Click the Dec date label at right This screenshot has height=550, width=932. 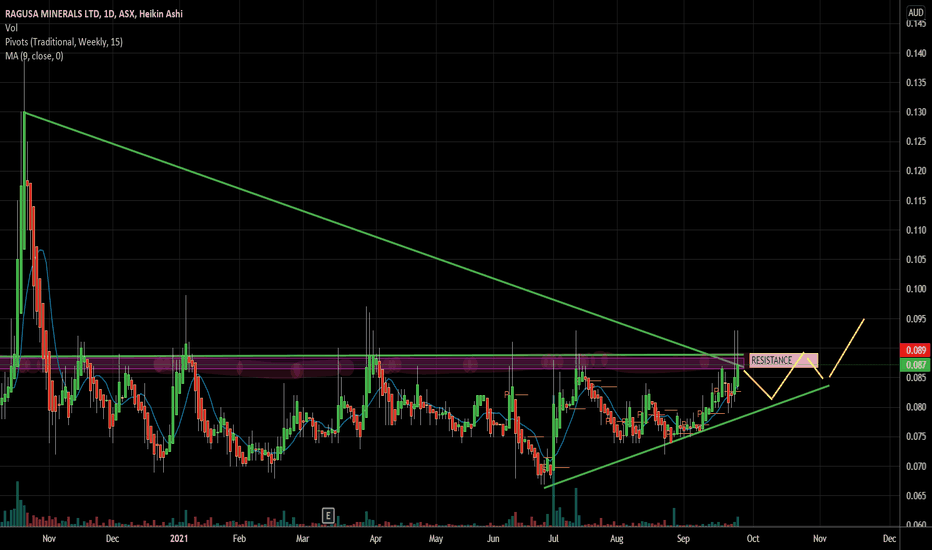[x=889, y=539]
